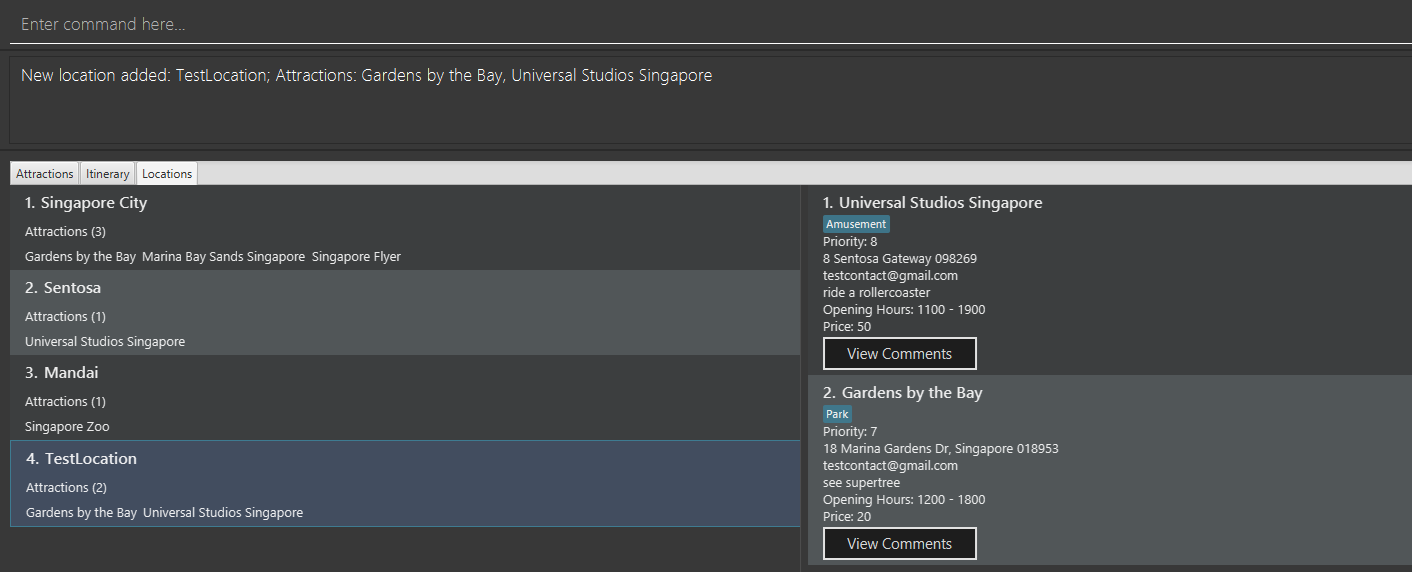Click the command input field
This screenshot has width=1412, height=572.
tap(700, 24)
